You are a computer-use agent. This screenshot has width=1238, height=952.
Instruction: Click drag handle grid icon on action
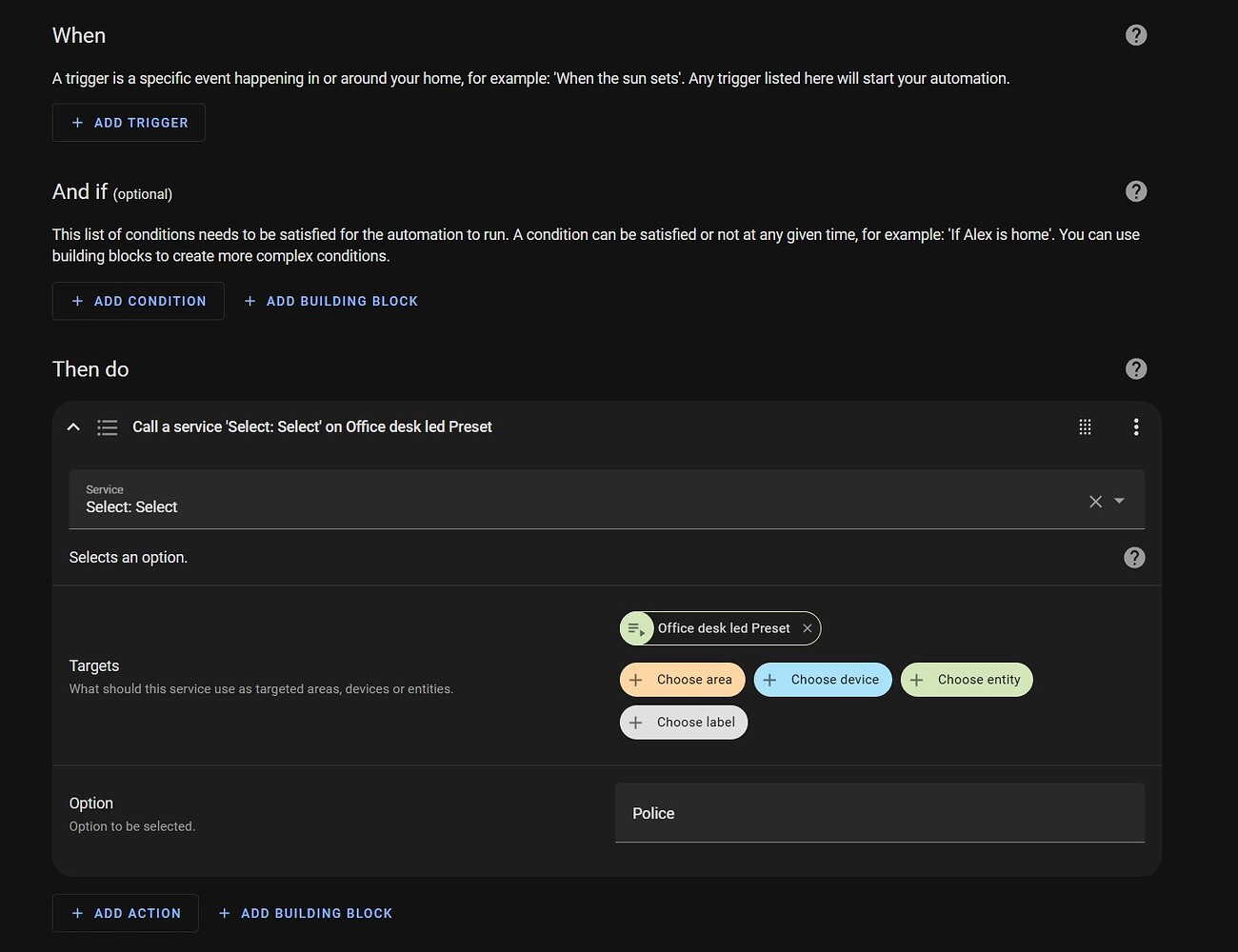pos(1085,427)
